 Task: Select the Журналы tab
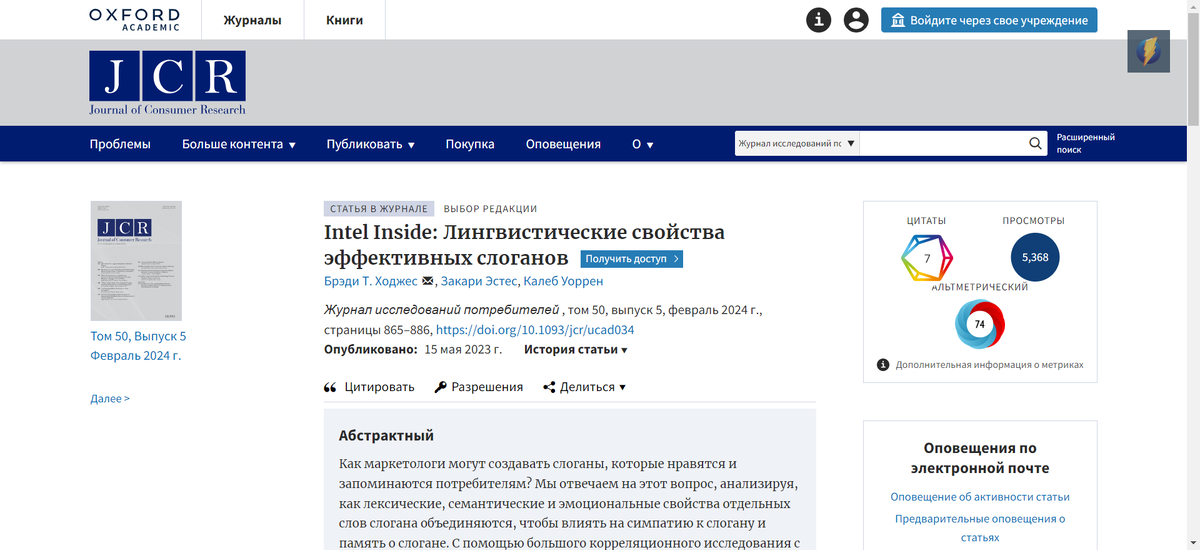pos(252,20)
